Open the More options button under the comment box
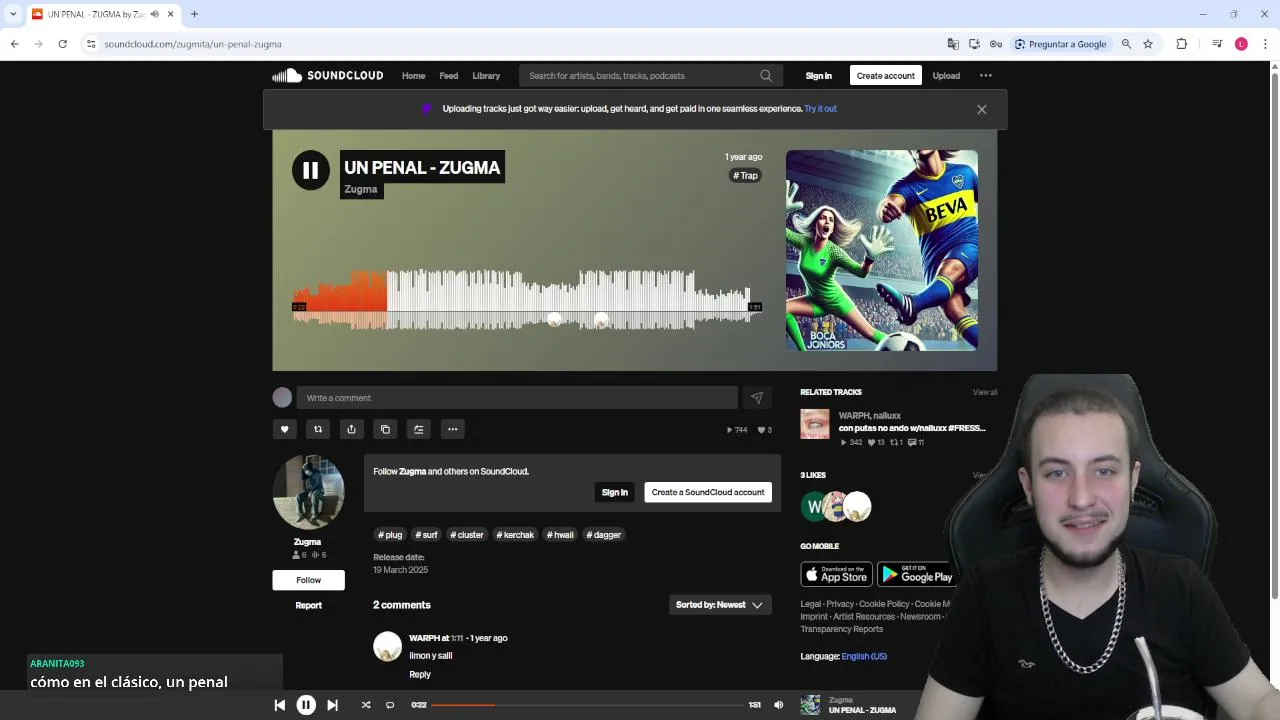Viewport: 1280px width, 720px height. [x=452, y=429]
